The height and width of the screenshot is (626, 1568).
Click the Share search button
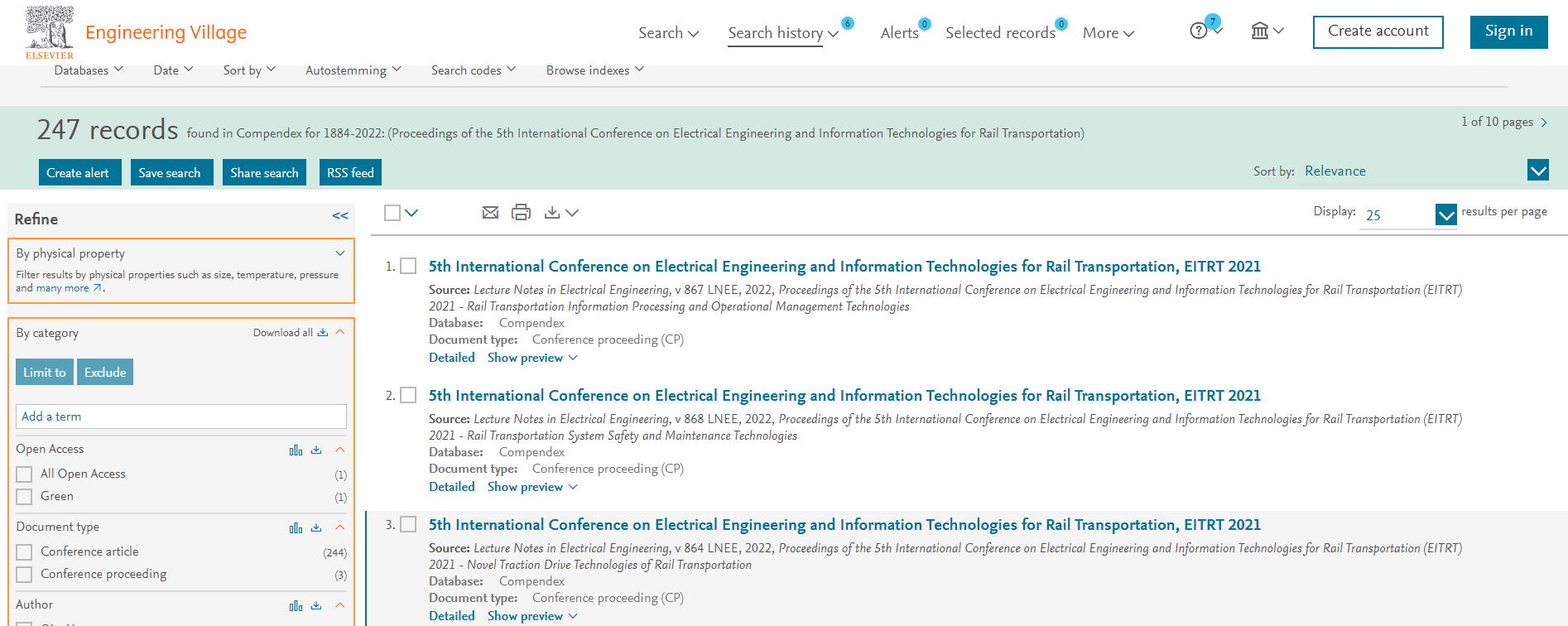[265, 172]
